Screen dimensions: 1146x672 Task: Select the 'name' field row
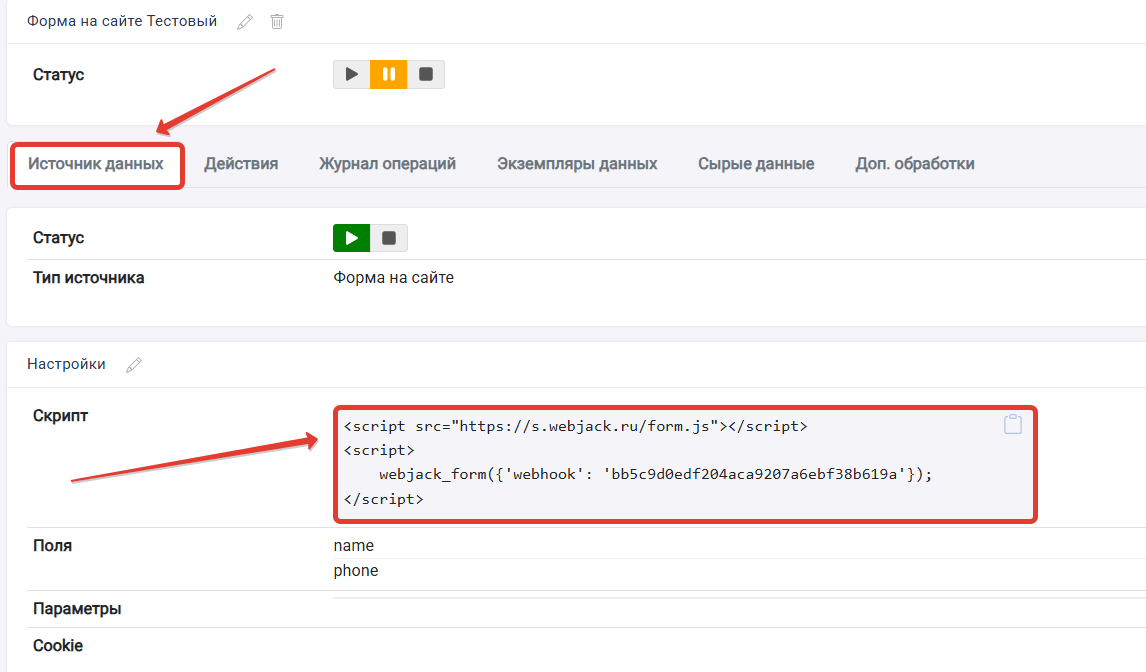354,545
